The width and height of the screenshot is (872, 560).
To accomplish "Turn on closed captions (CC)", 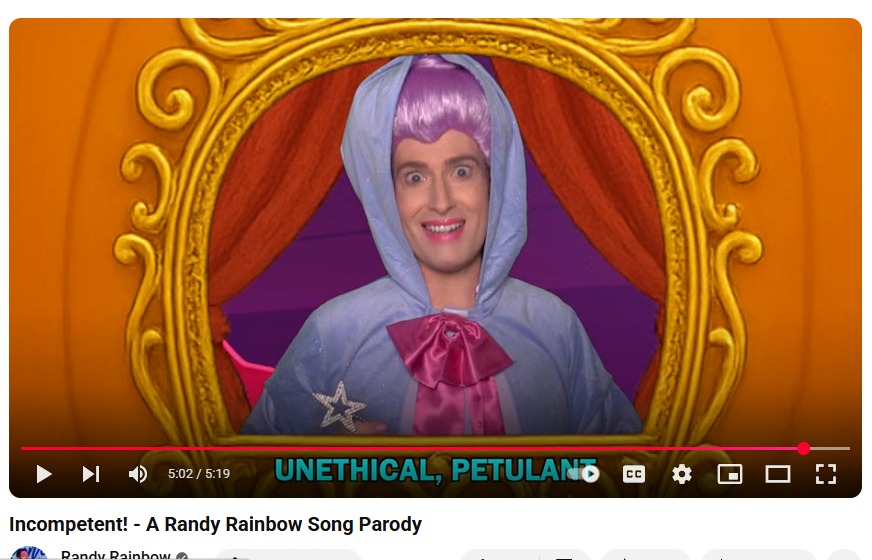I will click(633, 474).
